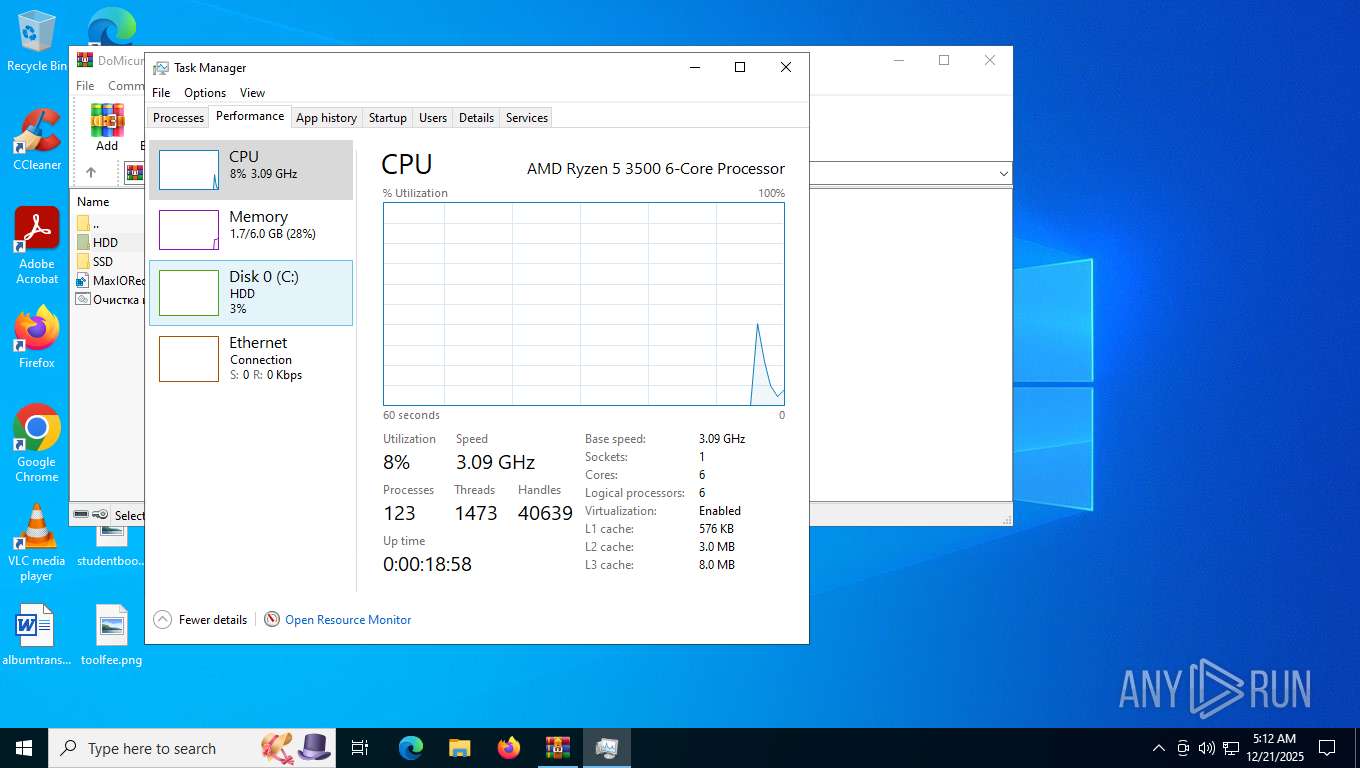Switch to WinRAR via the taskbar
Viewport: 1360px width, 768px height.
pos(558,748)
